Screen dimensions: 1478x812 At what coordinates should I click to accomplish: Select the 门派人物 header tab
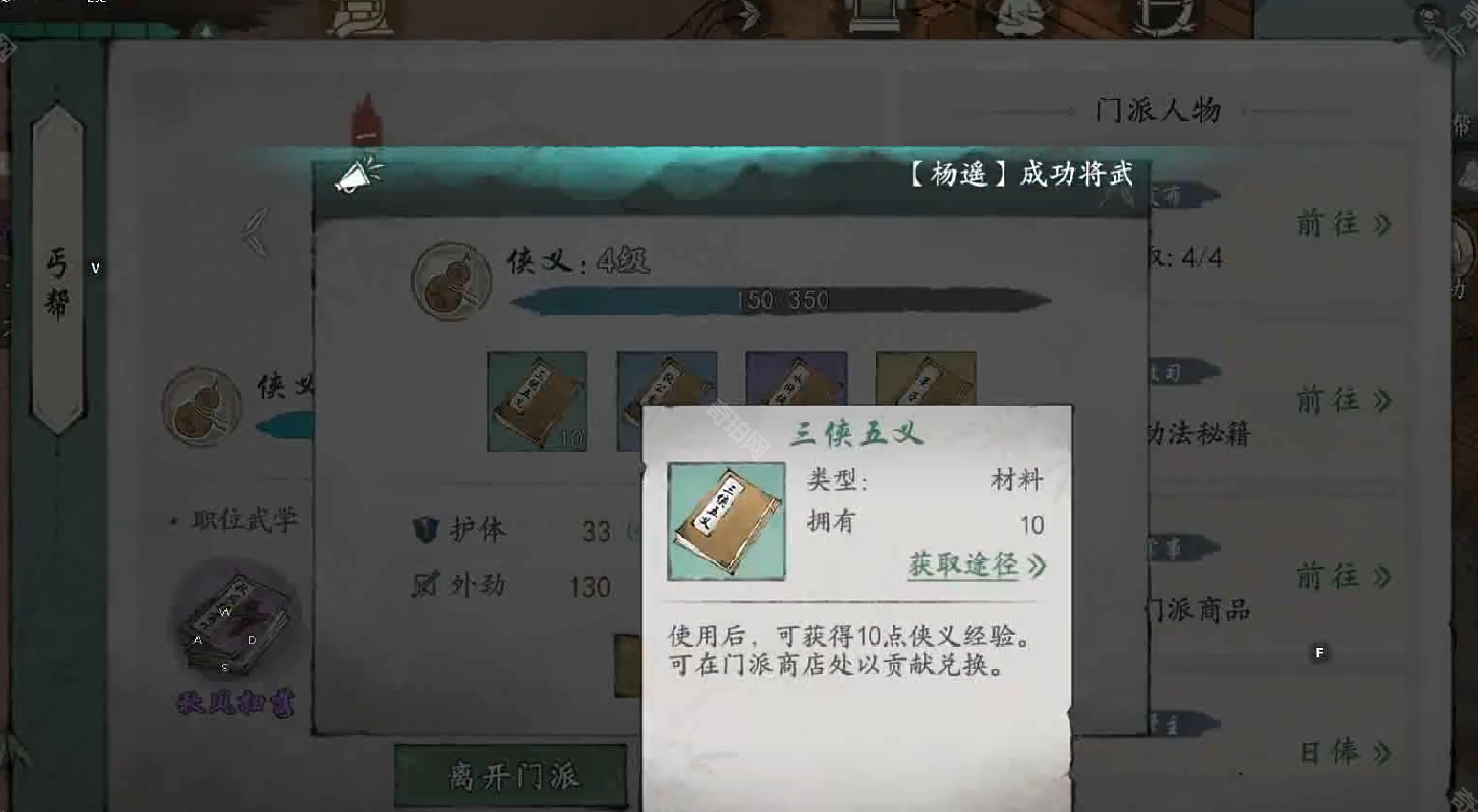[x=1158, y=110]
